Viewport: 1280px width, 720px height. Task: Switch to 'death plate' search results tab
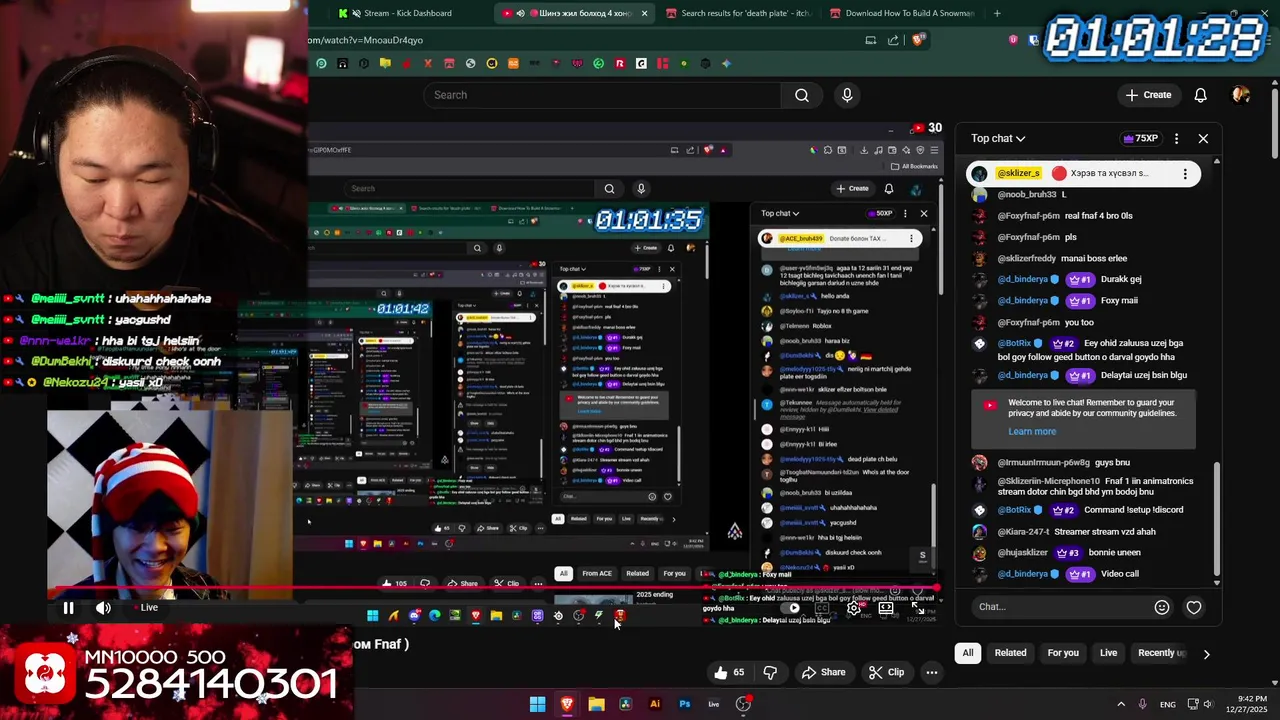coord(738,13)
